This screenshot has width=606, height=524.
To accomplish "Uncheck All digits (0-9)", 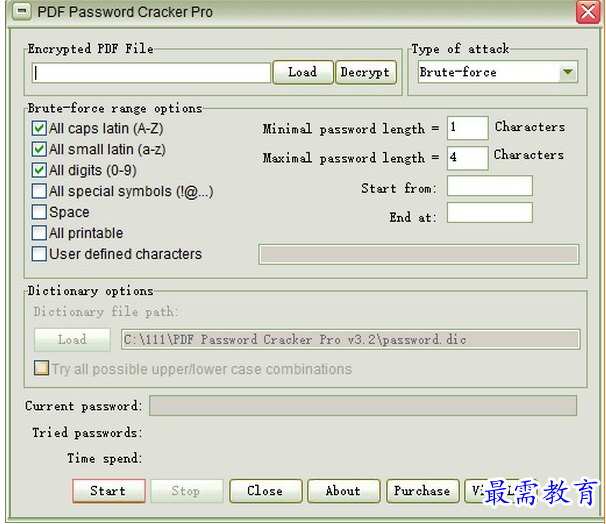I will tap(39, 170).
